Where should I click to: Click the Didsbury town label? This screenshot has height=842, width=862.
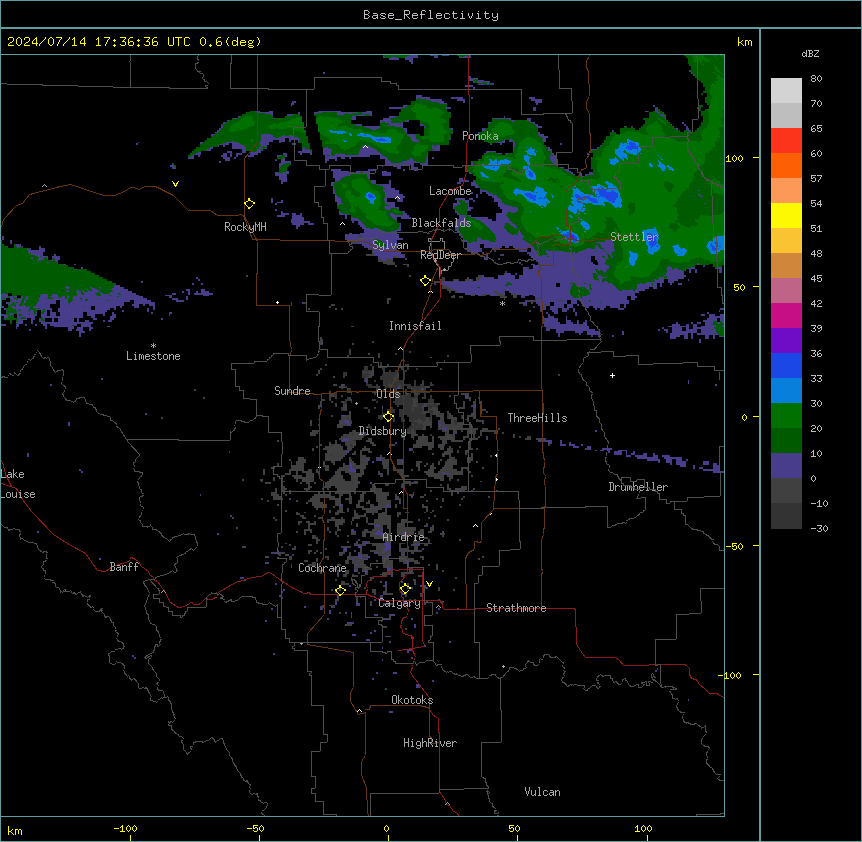click(382, 431)
